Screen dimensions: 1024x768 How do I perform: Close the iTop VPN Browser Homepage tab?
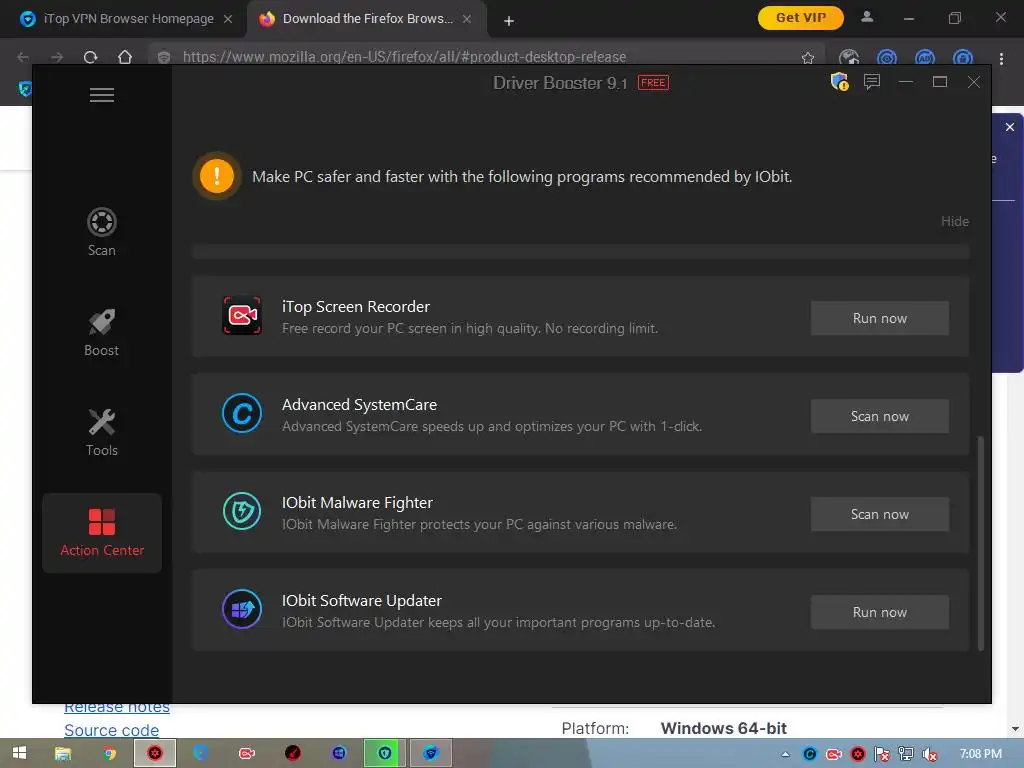click(x=228, y=19)
